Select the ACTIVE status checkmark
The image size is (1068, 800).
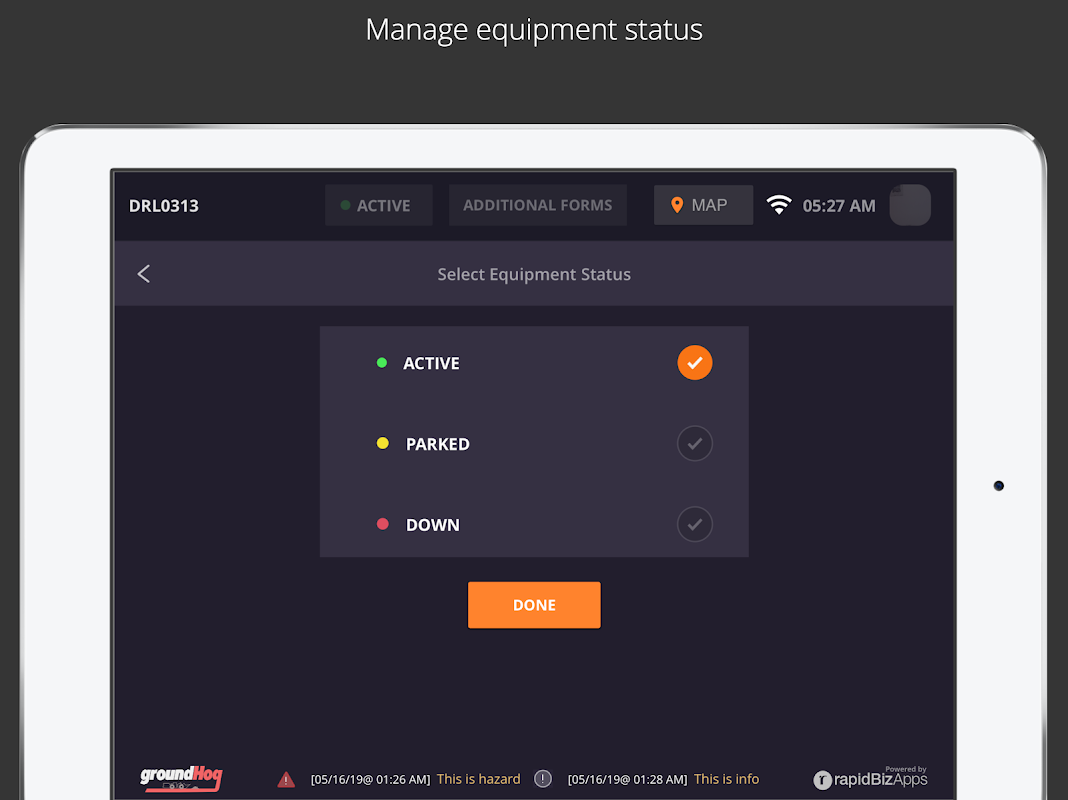[694, 362]
